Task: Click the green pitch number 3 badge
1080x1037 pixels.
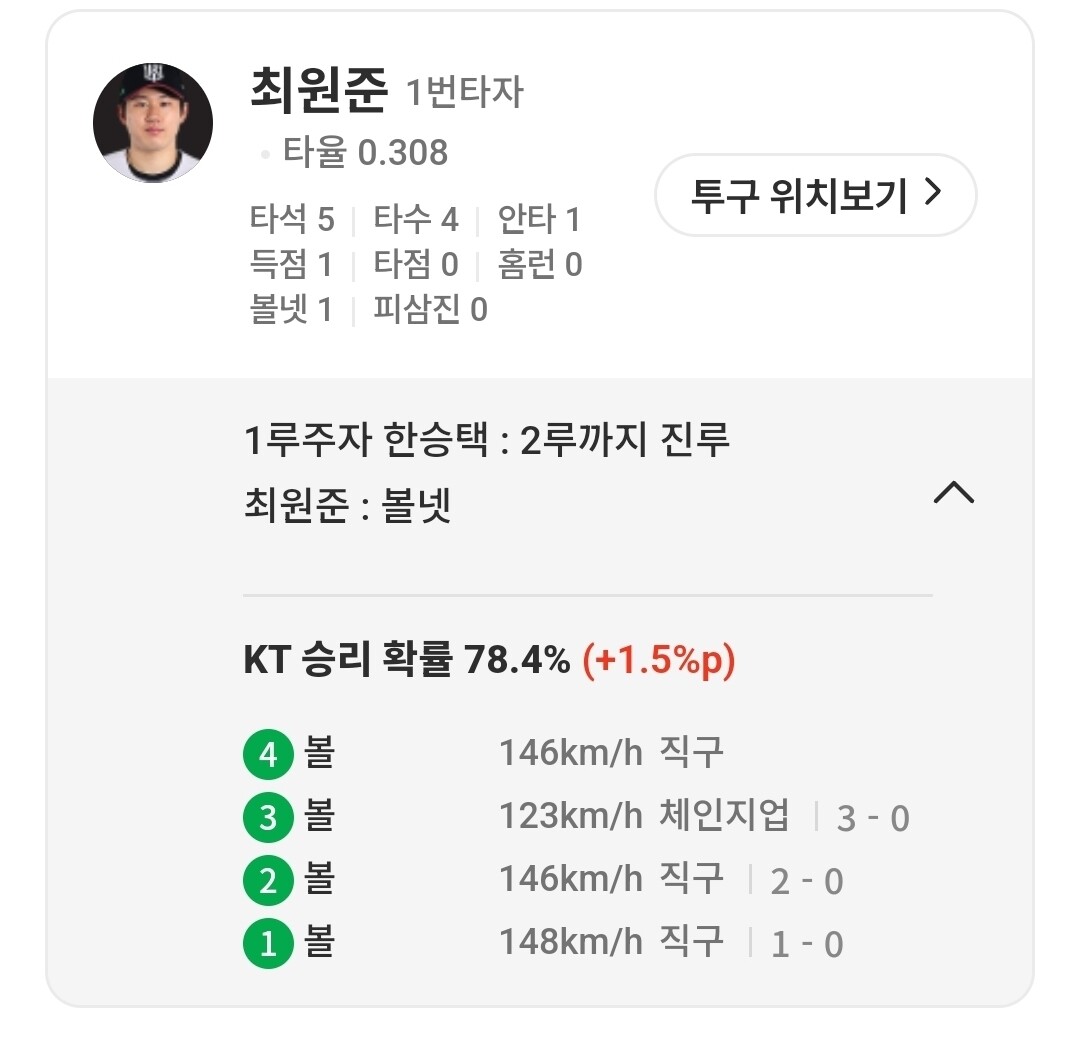Action: [x=268, y=818]
